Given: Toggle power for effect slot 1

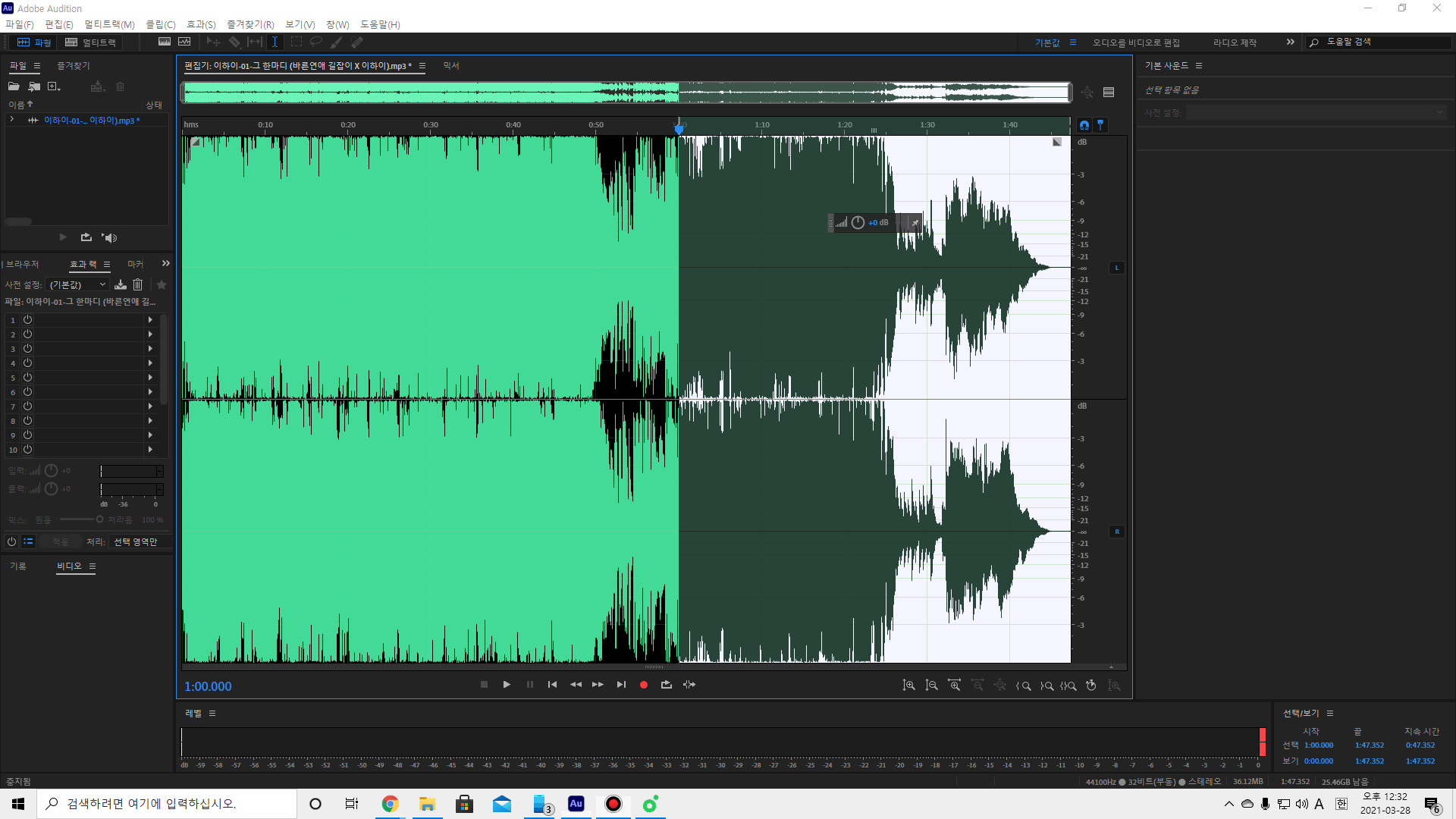Looking at the screenshot, I should pos(27,320).
